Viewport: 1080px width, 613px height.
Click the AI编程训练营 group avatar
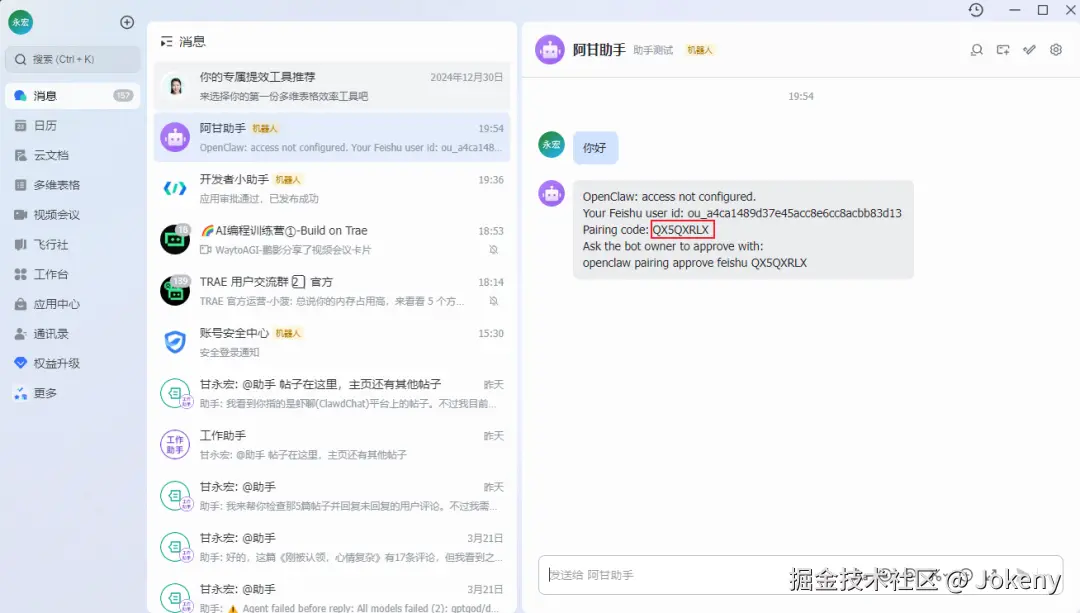[x=175, y=239]
